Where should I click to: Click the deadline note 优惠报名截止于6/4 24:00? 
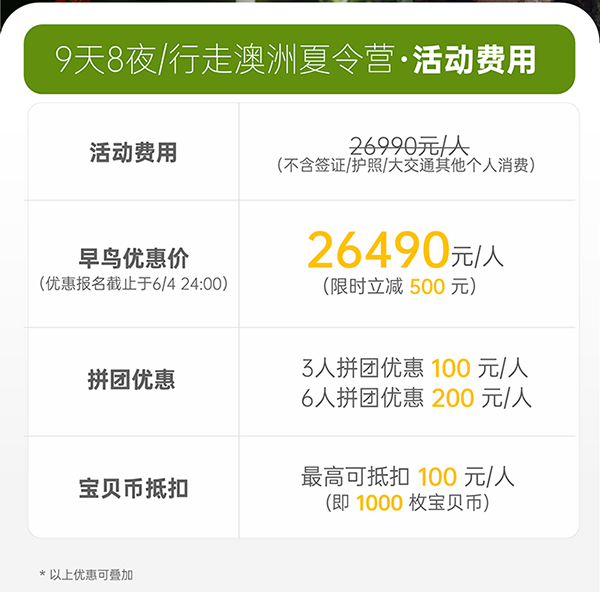pos(133,284)
